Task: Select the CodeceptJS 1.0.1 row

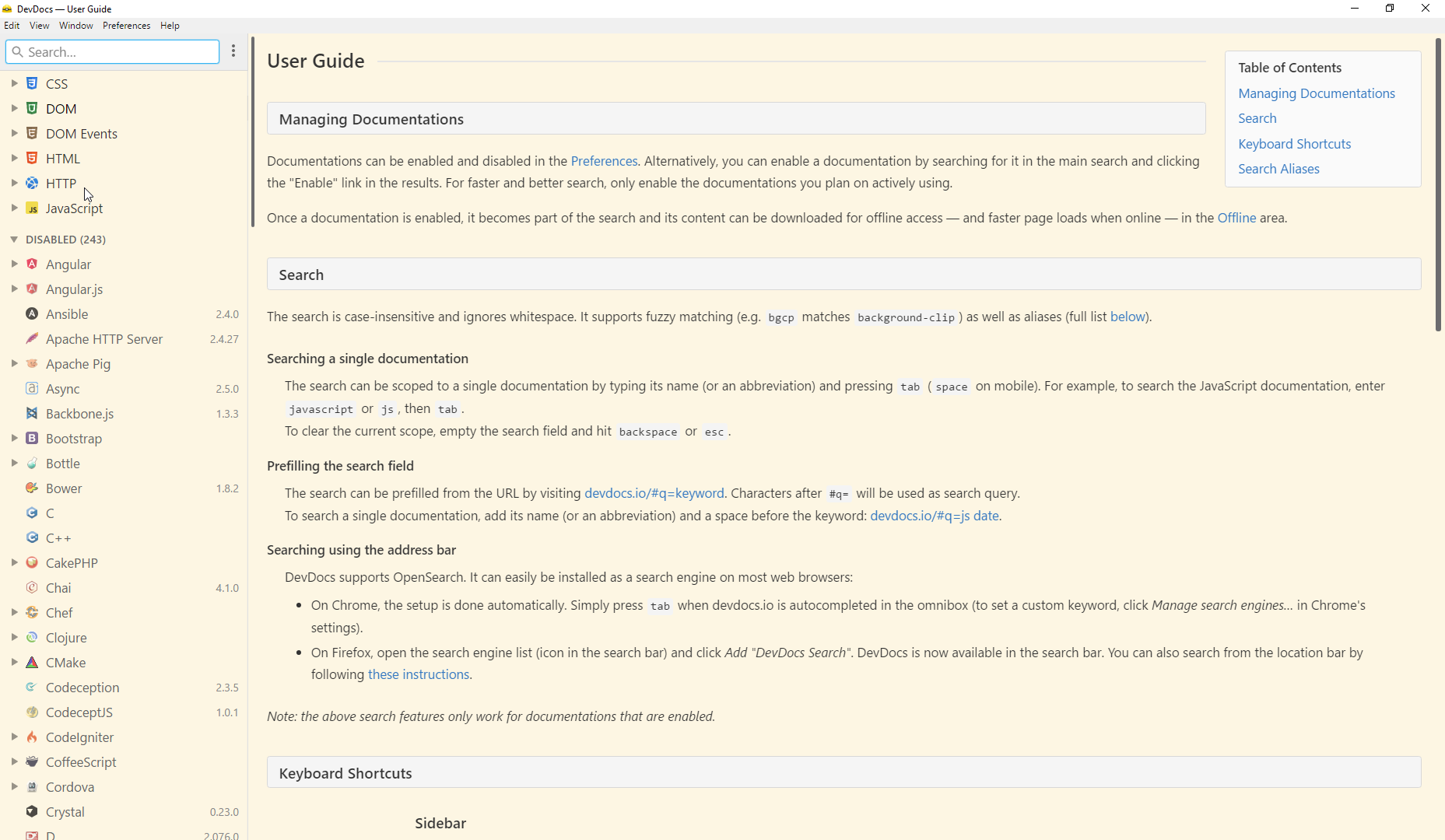Action: [x=124, y=712]
